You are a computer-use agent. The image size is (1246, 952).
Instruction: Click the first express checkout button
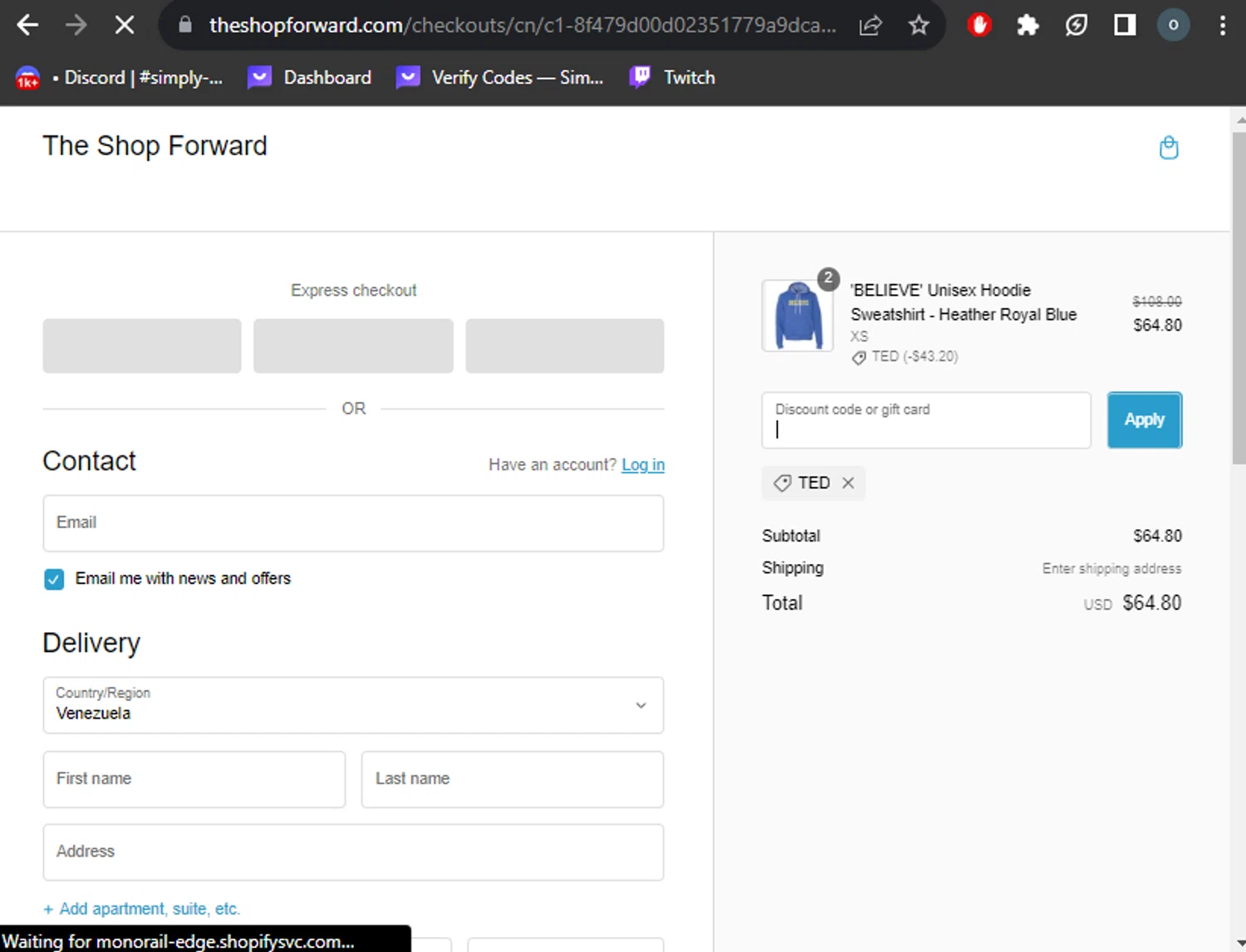click(x=142, y=346)
